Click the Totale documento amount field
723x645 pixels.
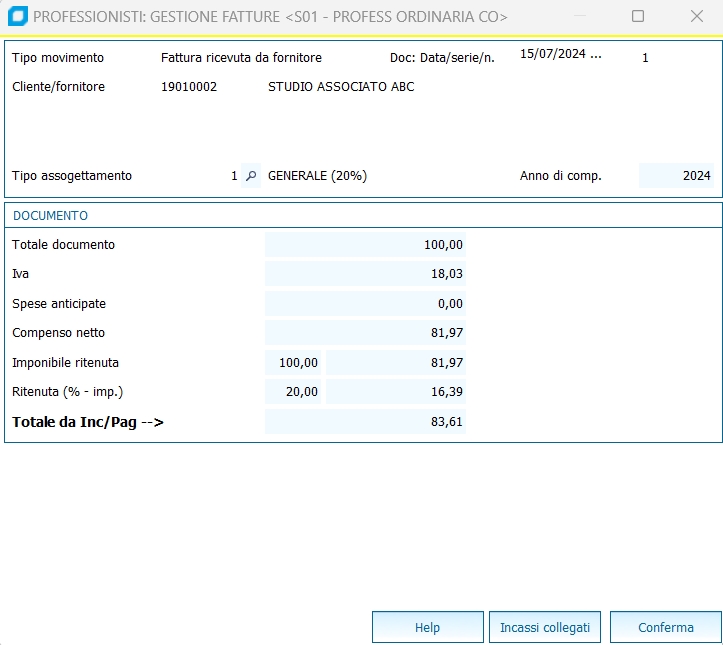(365, 245)
